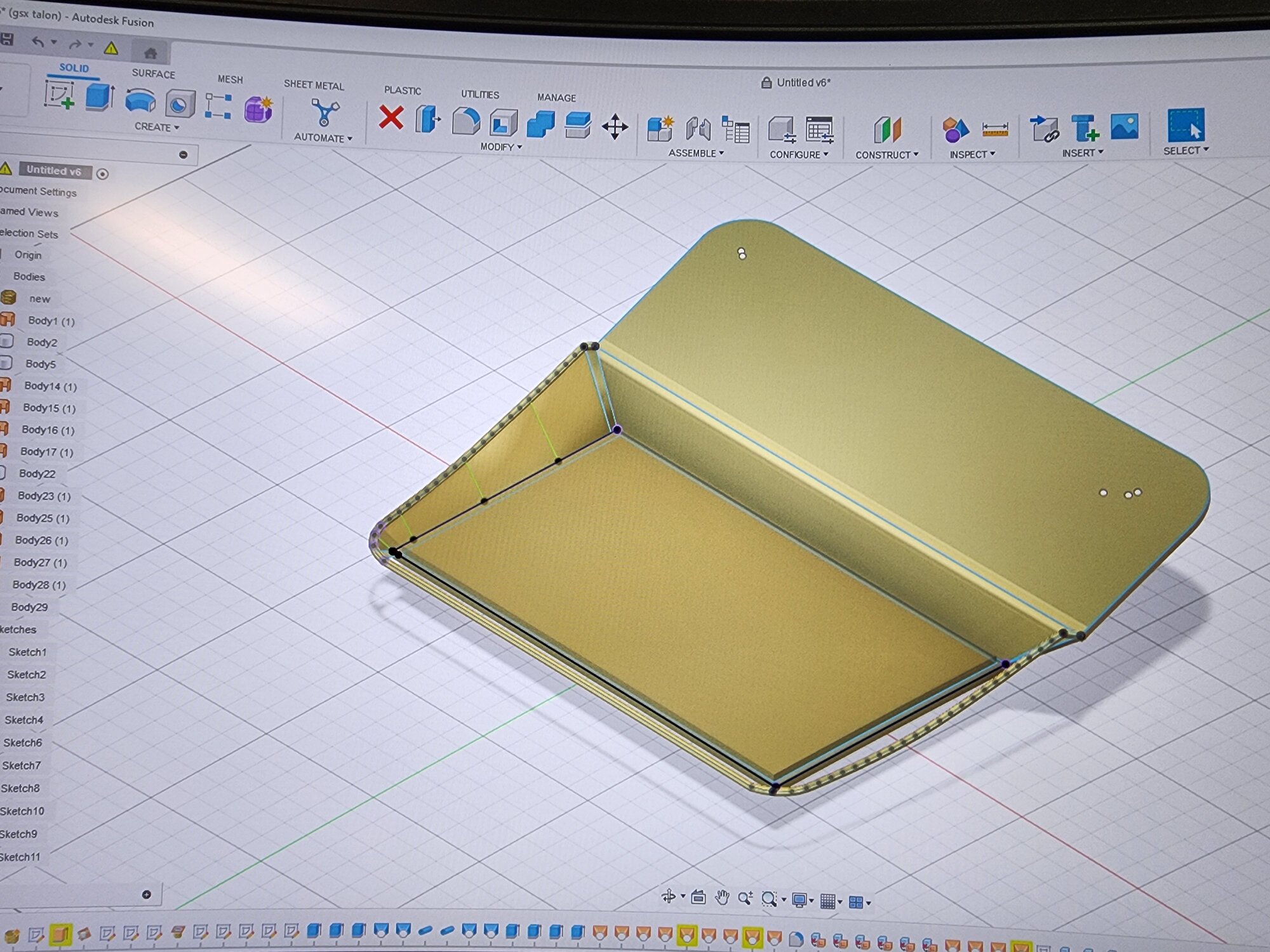The height and width of the screenshot is (952, 1270).
Task: Select the Offset Plane construct tool
Action: [887, 130]
